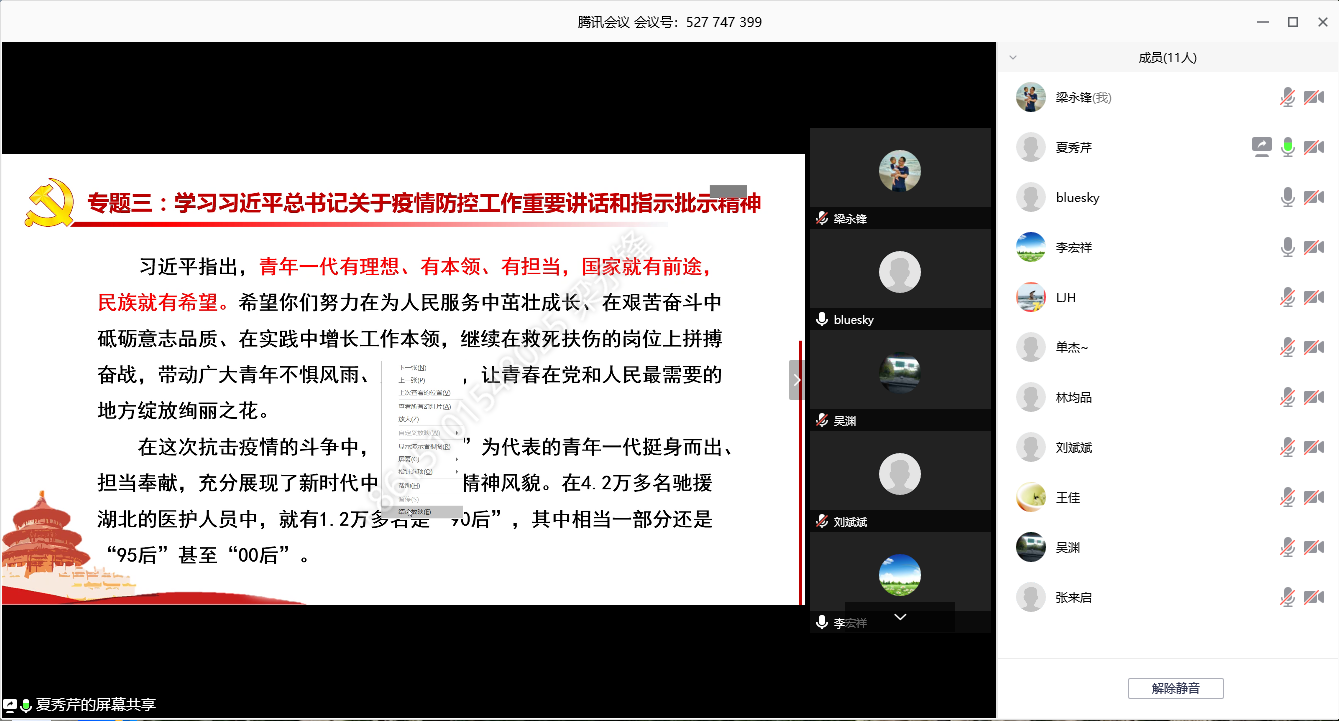Click 王佳's avatar in the member list
Image resolution: width=1339 pixels, height=721 pixels.
[x=1031, y=497]
